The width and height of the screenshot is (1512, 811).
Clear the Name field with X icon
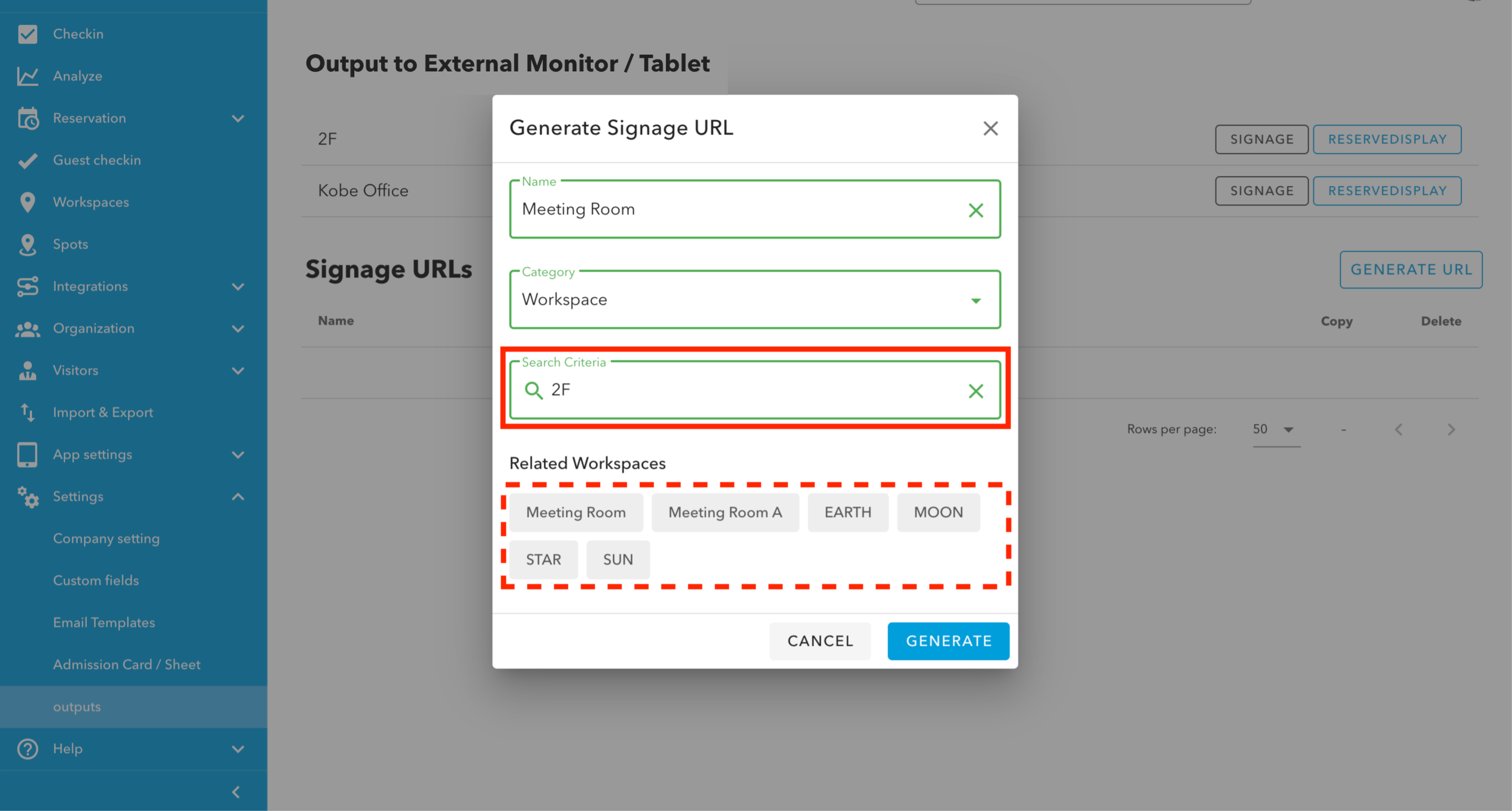[975, 210]
